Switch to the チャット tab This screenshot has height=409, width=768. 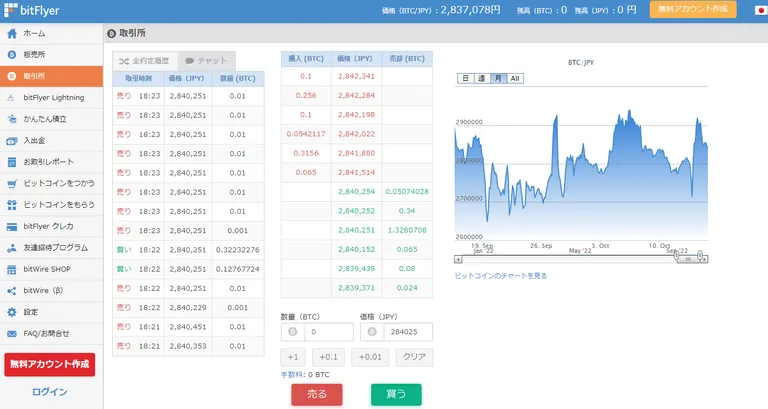(207, 61)
